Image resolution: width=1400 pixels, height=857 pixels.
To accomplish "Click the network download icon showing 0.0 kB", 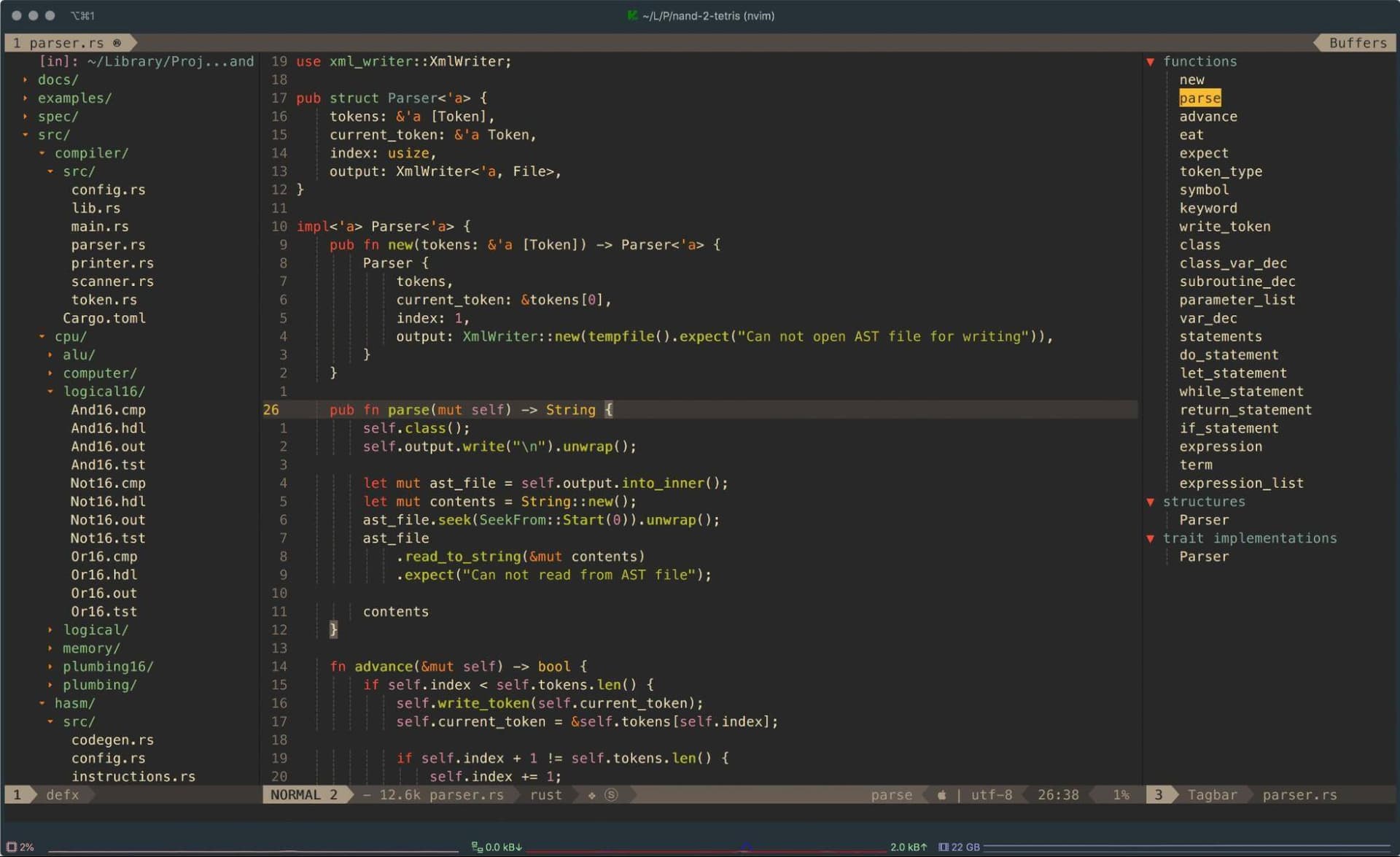I will pyautogui.click(x=478, y=847).
